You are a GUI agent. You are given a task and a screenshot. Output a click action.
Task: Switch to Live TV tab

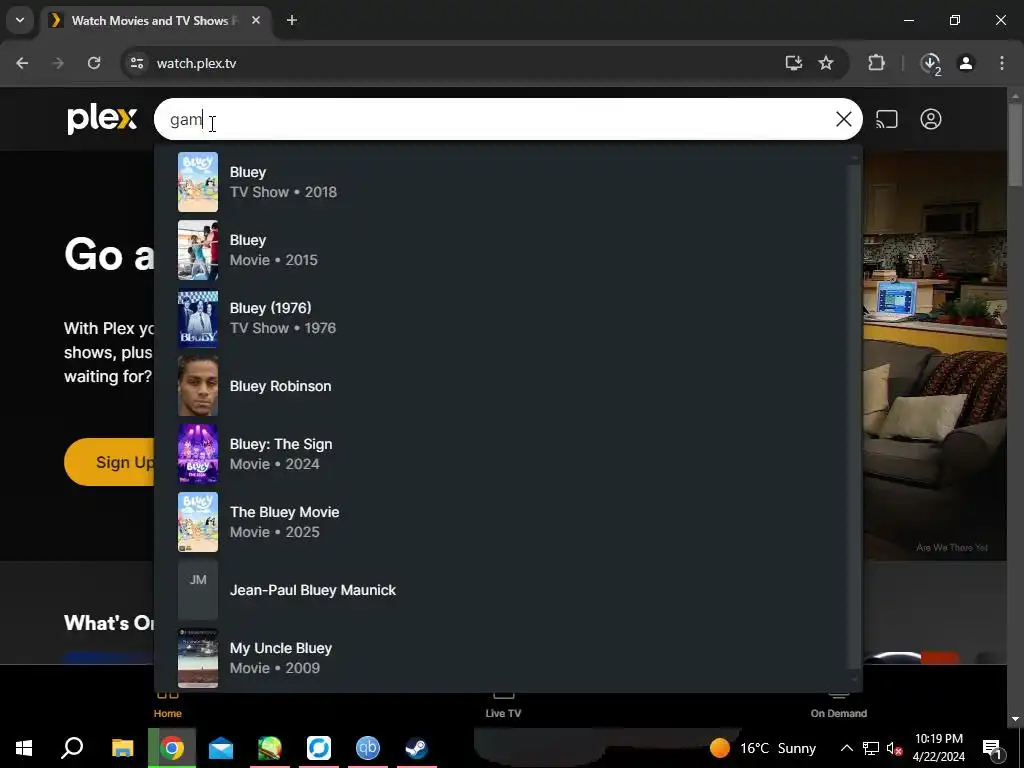pyautogui.click(x=504, y=705)
